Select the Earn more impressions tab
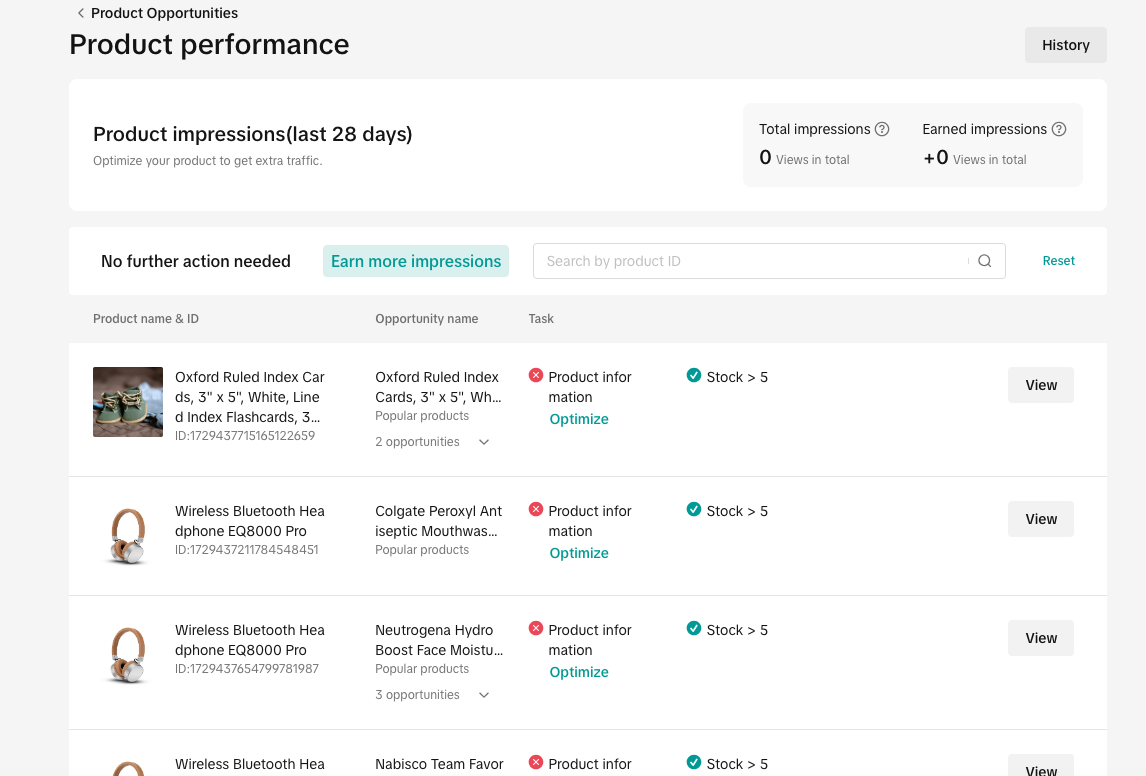 [416, 261]
